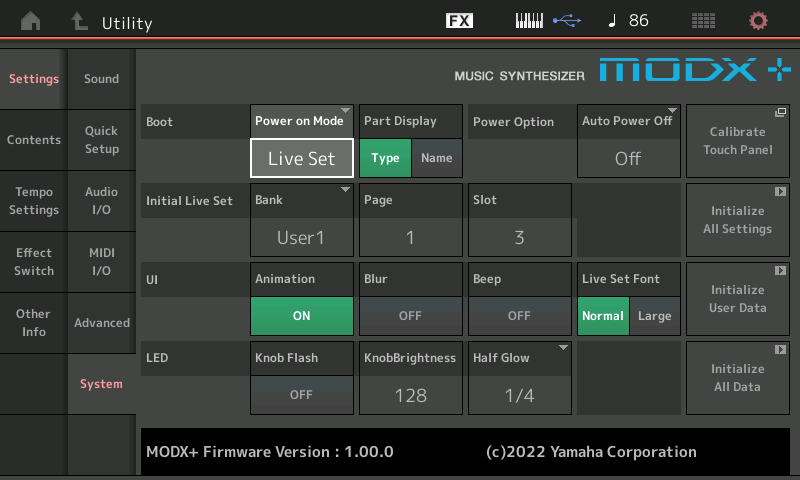This screenshot has height=480, width=800.
Task: Click the exit up-arrow icon
Action: pyautogui.click(x=79, y=21)
